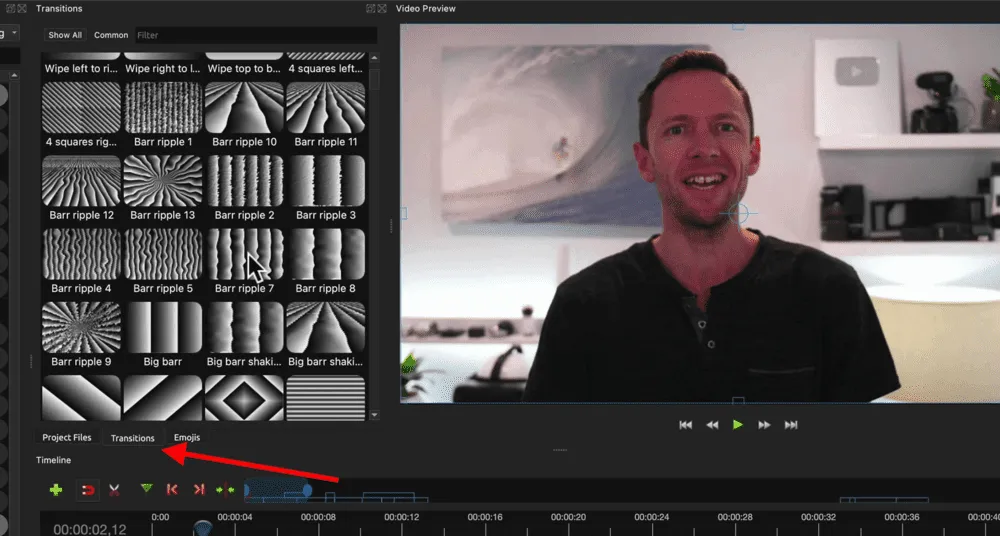
Task: Toggle the magnet snapping tool
Action: (x=87, y=490)
